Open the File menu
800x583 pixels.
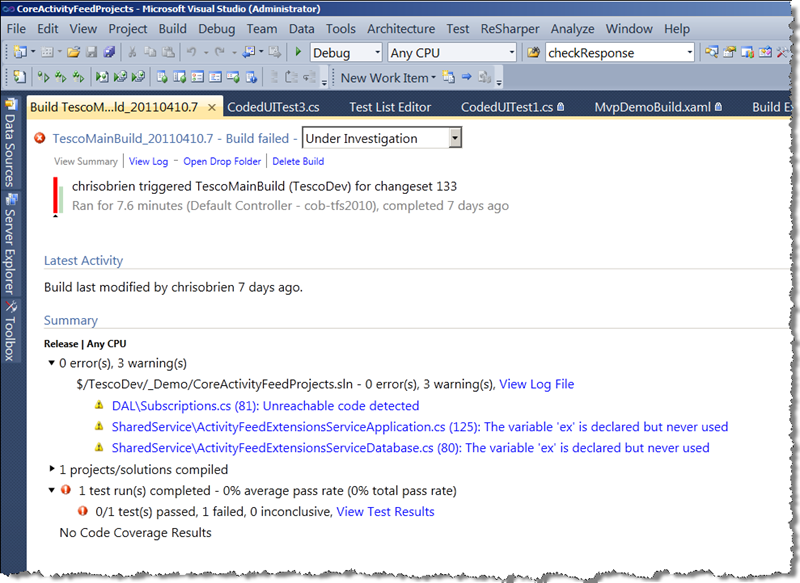16,29
